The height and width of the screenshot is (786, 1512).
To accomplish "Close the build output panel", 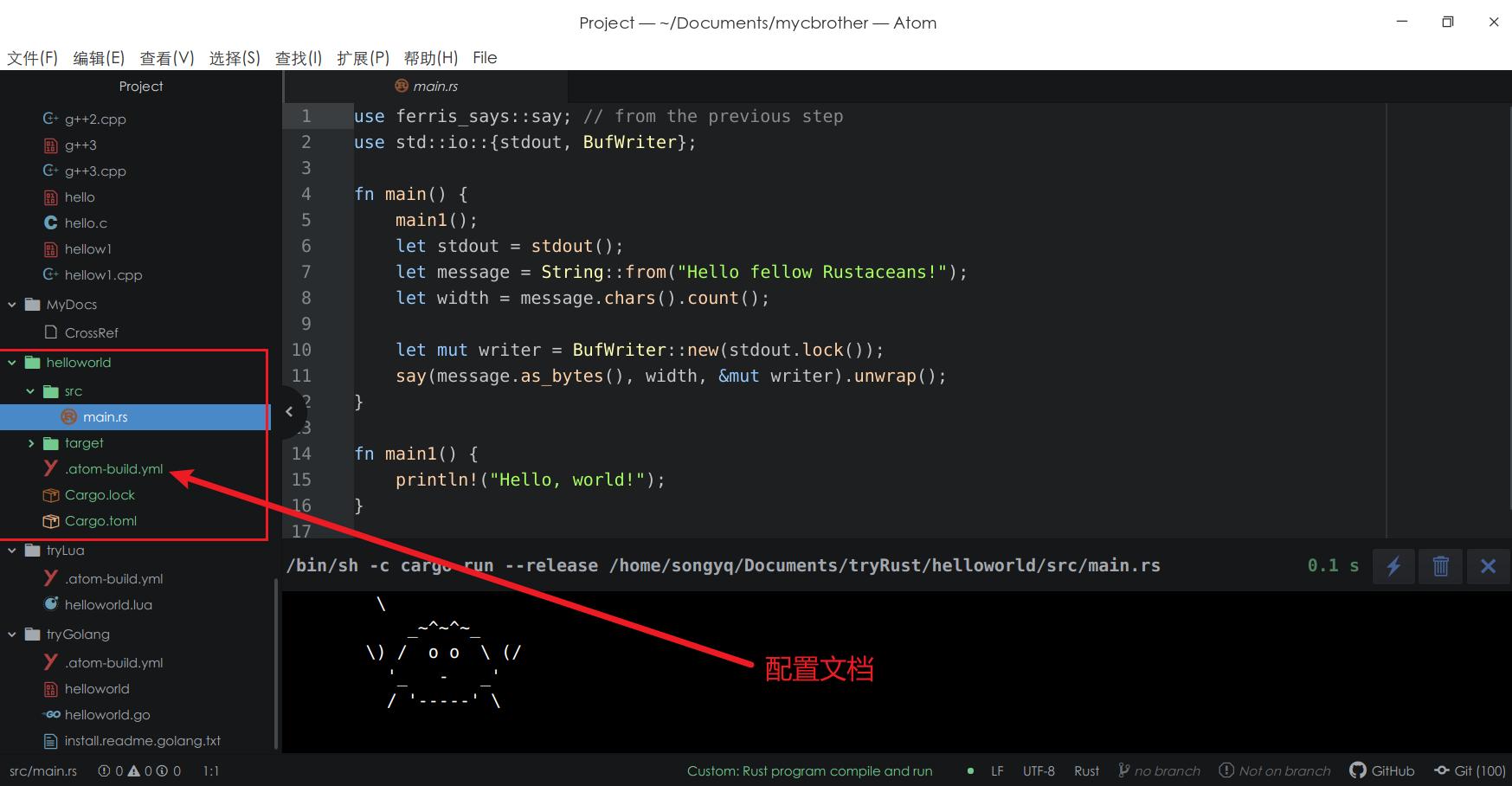I will [x=1488, y=566].
